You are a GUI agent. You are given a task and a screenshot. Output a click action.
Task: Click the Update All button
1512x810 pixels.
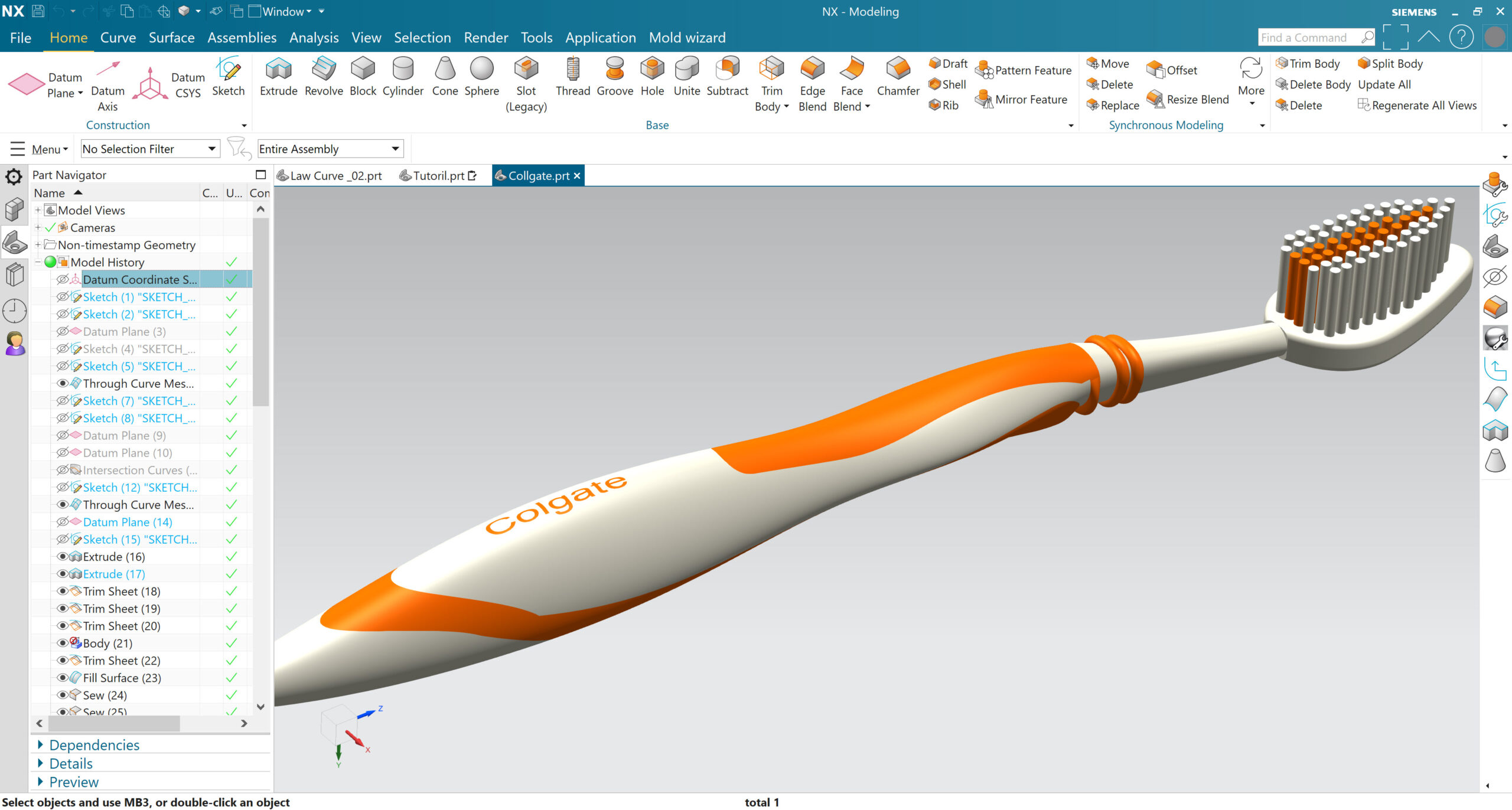pos(1384,84)
